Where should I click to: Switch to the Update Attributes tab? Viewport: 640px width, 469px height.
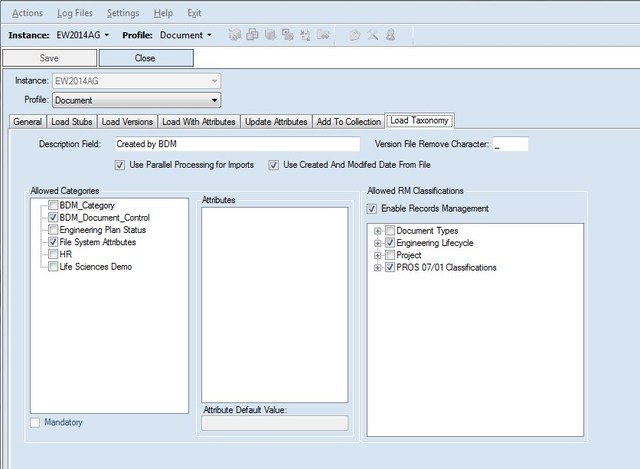point(276,122)
